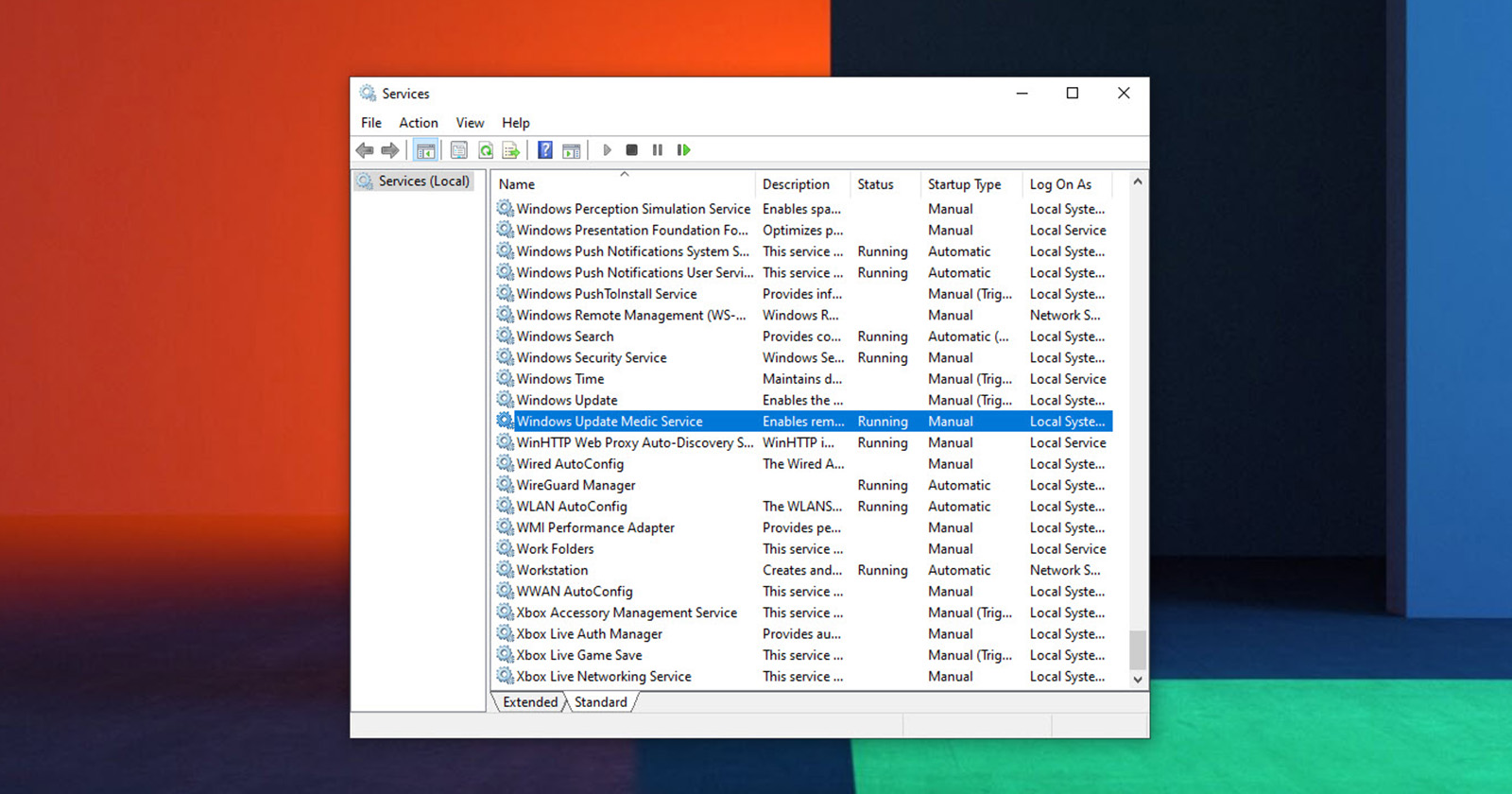Sort by the Log On As column header
This screenshot has width=1512, height=794.
pyautogui.click(x=1068, y=184)
